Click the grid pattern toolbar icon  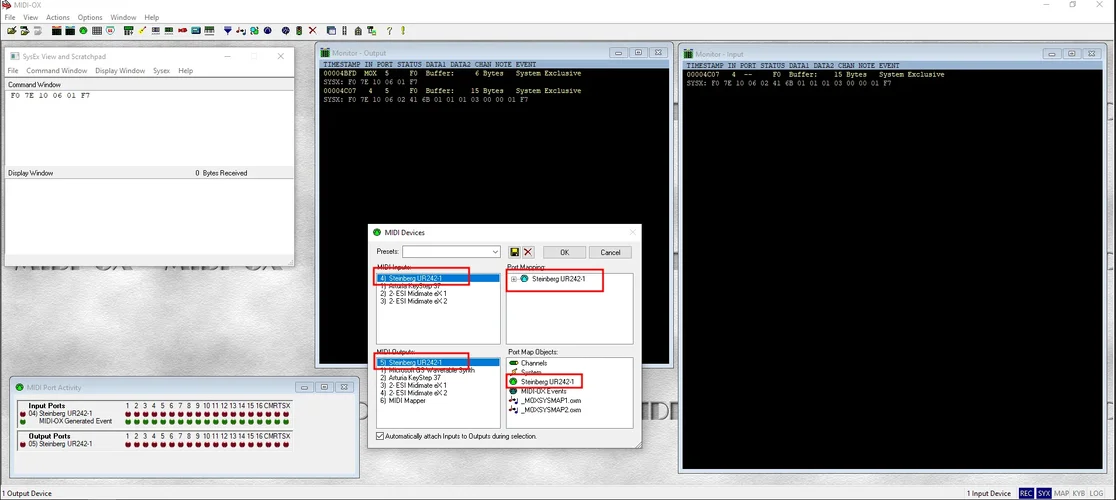(97, 31)
